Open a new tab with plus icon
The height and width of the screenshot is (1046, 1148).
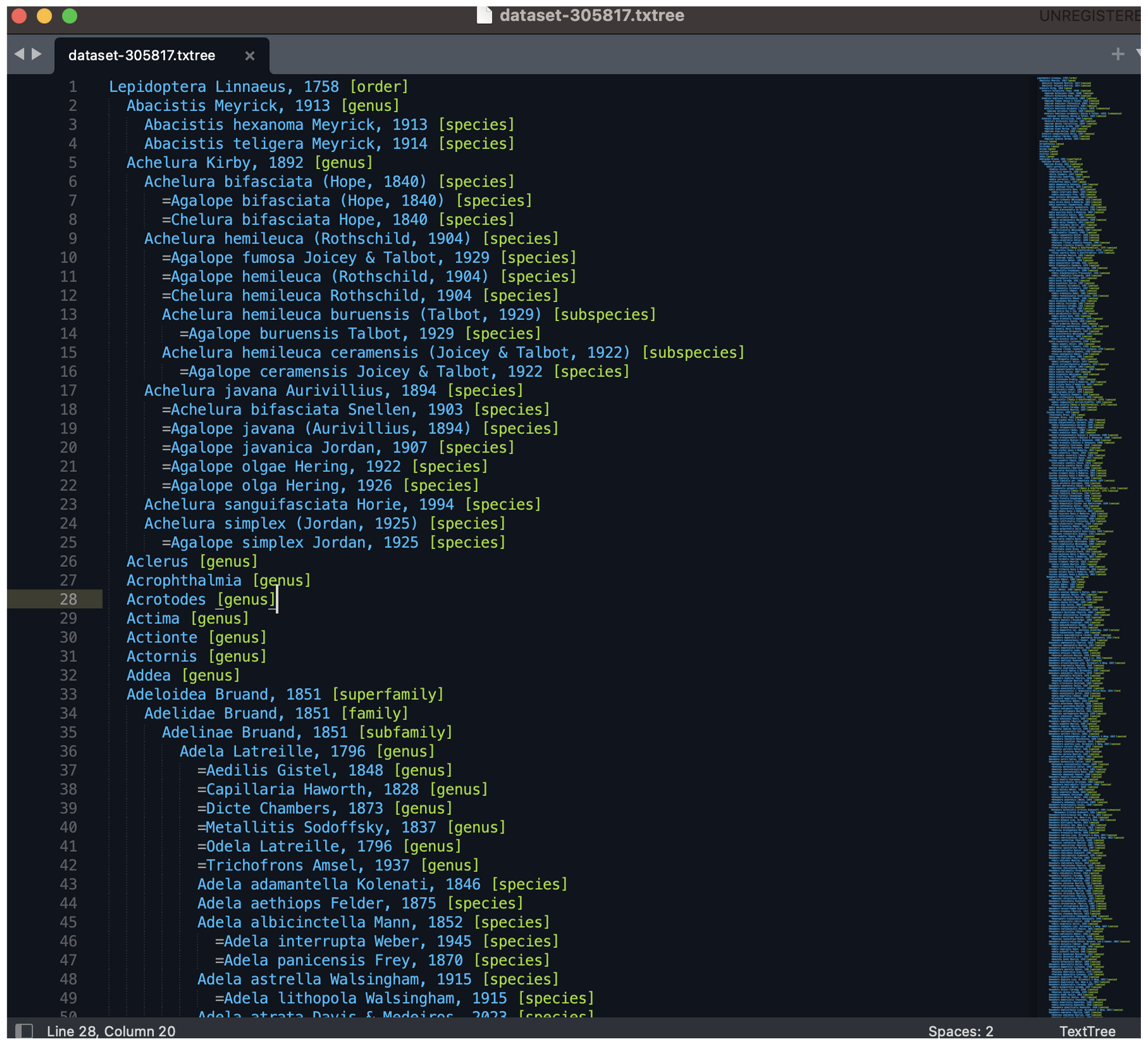(1118, 54)
